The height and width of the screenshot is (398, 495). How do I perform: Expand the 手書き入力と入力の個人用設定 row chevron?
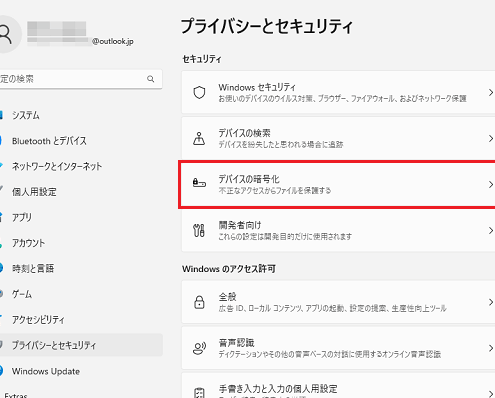click(x=491, y=393)
